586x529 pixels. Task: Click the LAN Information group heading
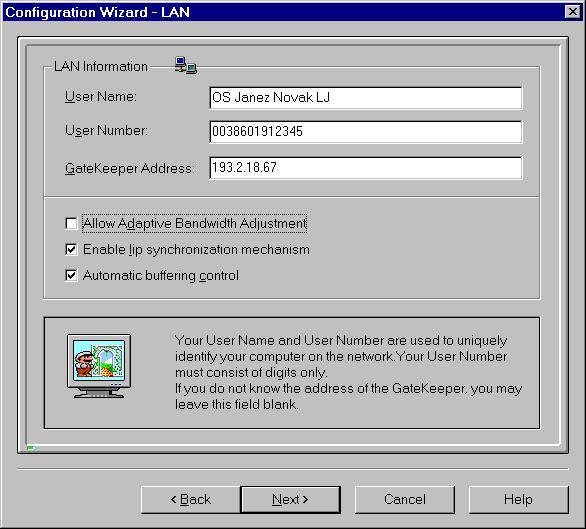(101, 67)
